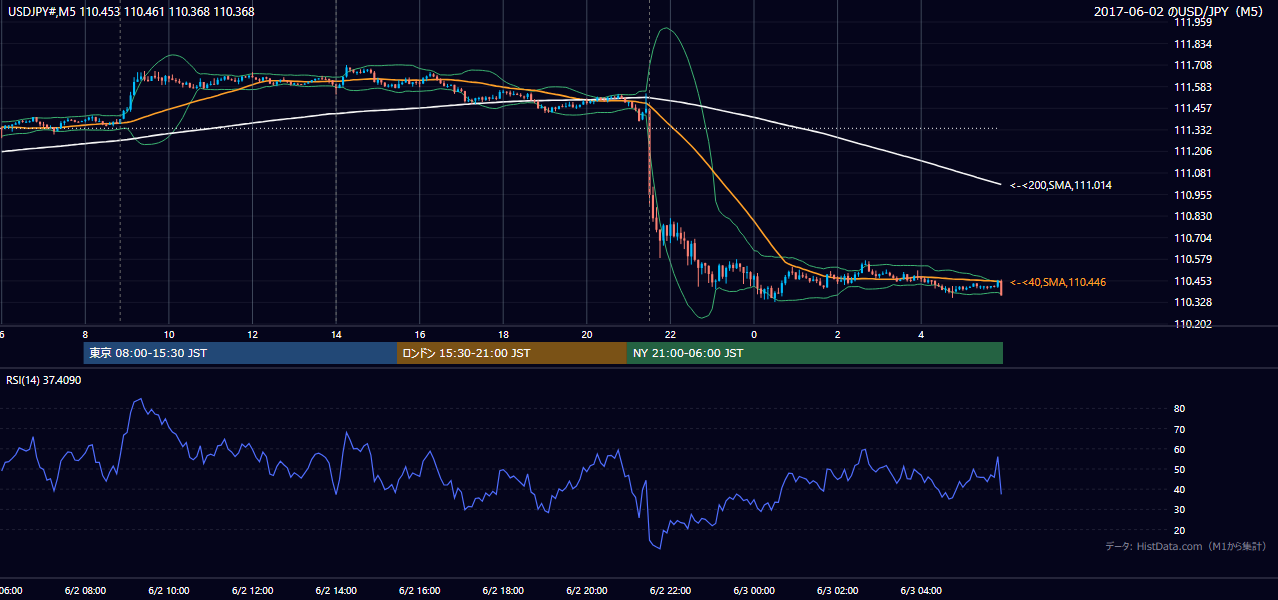Click price axis value 111.583
This screenshot has width=1278, height=600.
[1192, 87]
